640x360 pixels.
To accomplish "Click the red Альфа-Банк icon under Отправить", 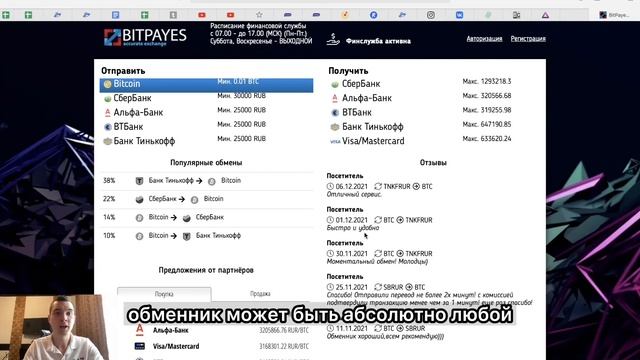I will coord(107,113).
